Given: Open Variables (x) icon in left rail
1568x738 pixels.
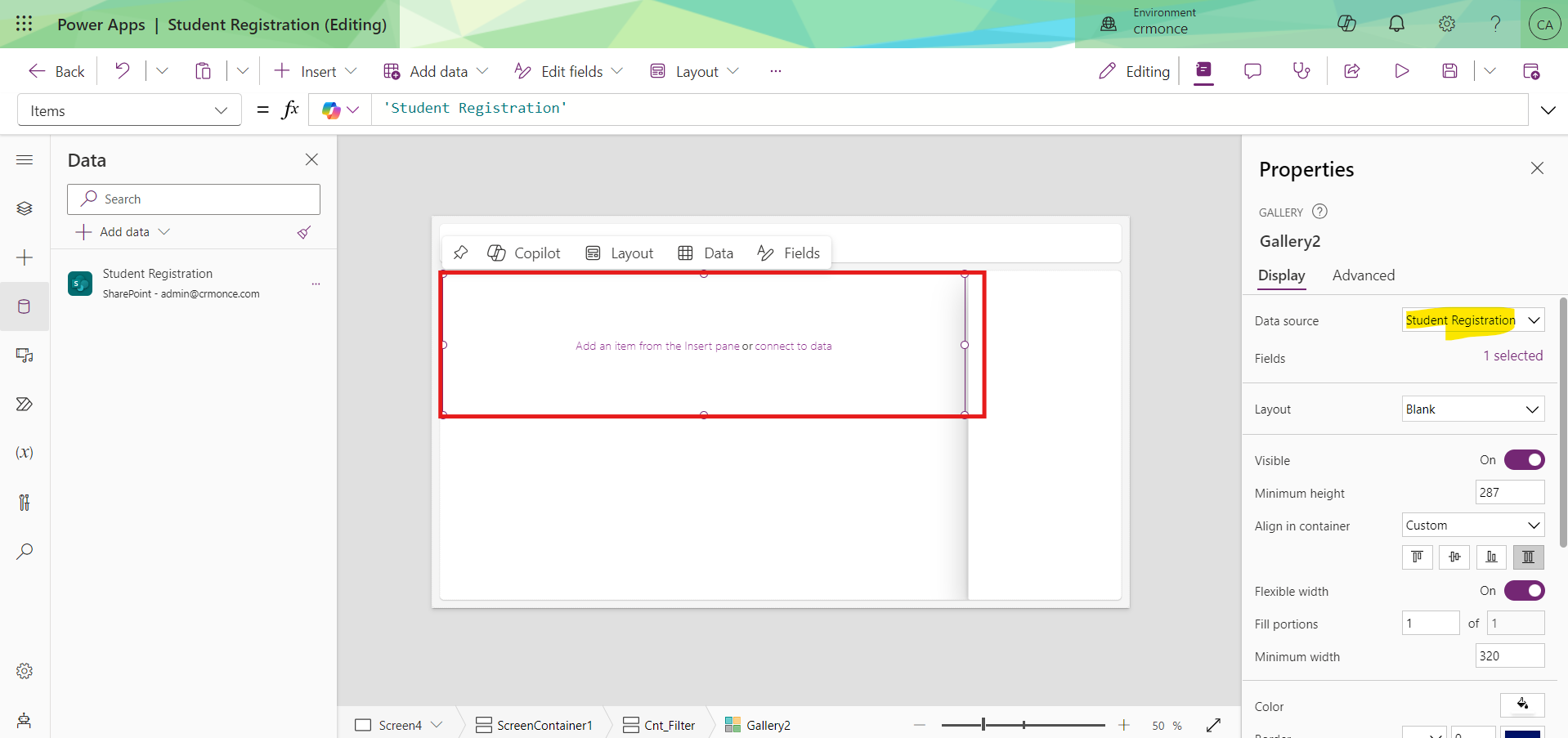Looking at the screenshot, I should click(25, 453).
